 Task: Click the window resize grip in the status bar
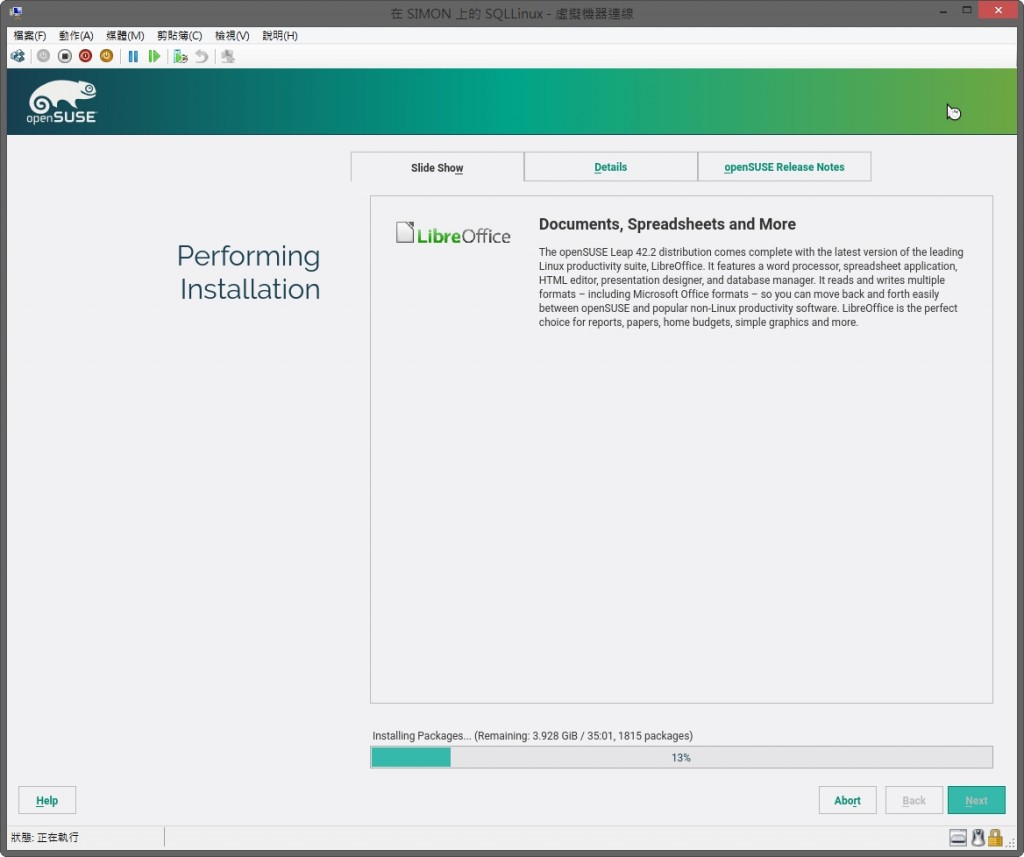coord(1010,843)
